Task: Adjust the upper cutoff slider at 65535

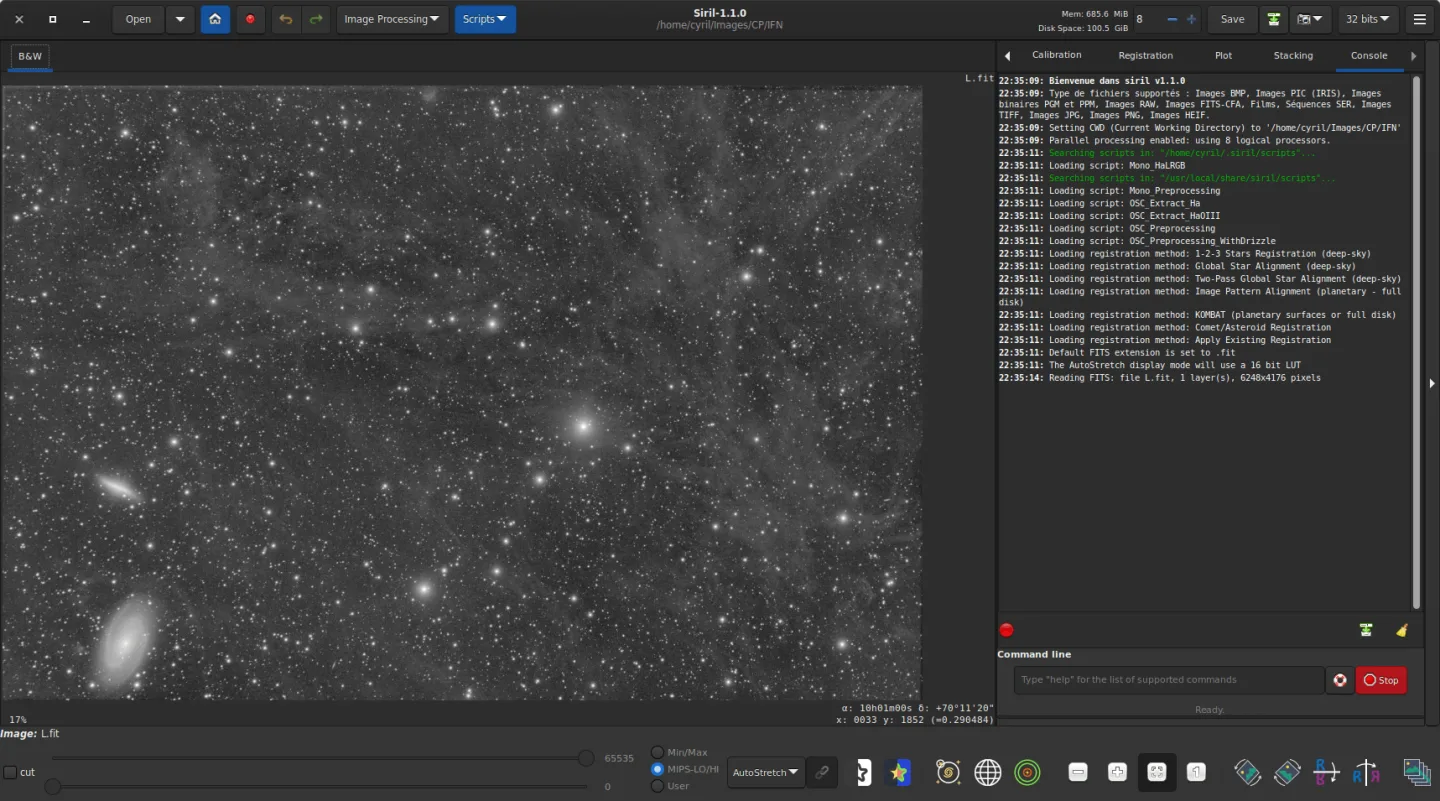Action: tap(586, 758)
